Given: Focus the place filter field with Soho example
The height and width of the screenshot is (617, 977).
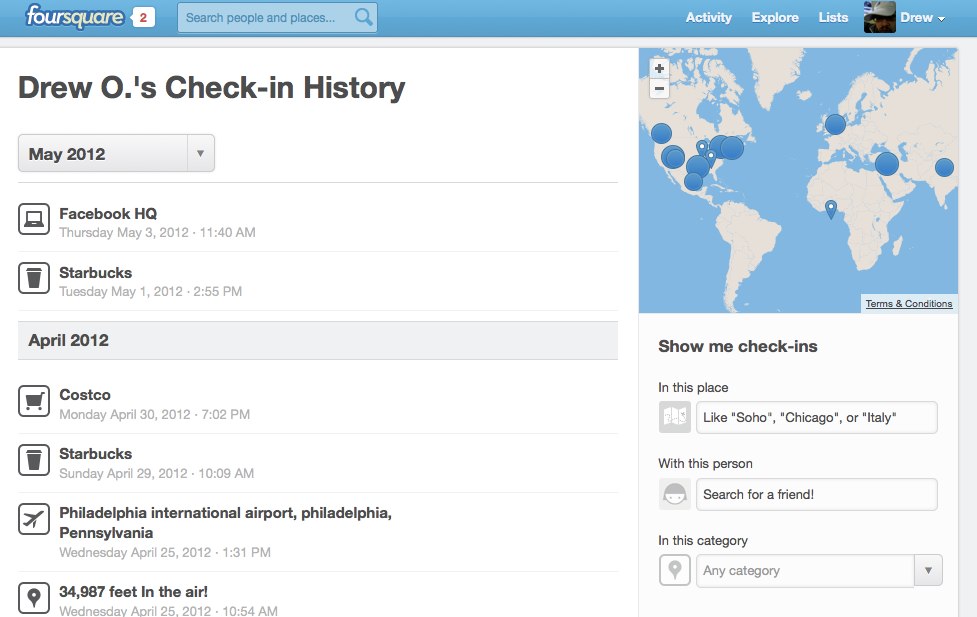Looking at the screenshot, I should pos(817,418).
